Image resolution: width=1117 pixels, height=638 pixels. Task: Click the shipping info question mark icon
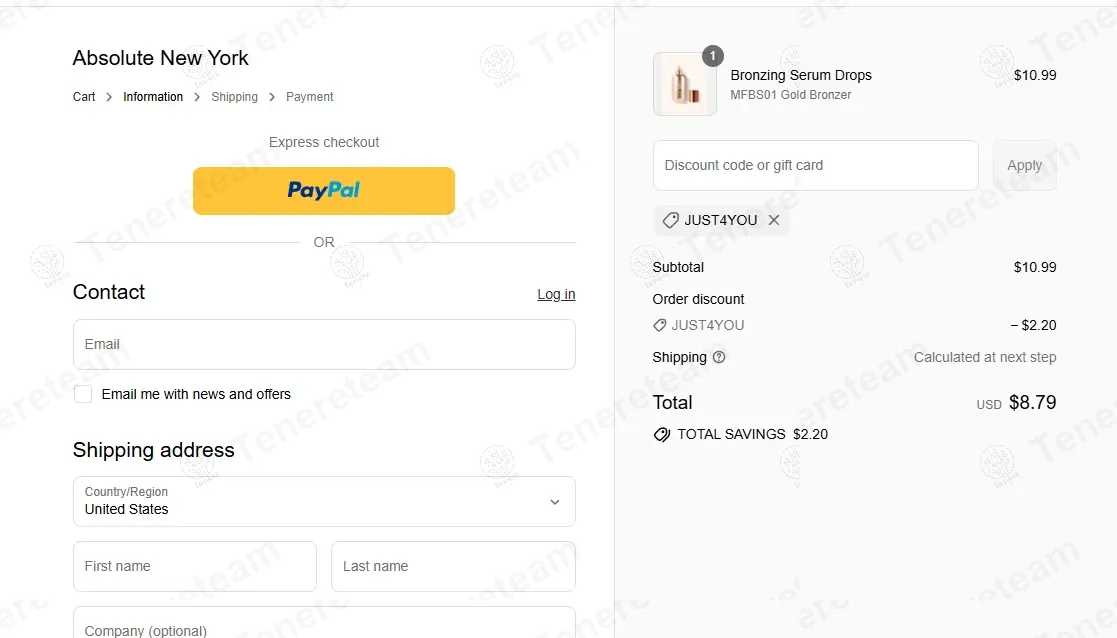719,357
